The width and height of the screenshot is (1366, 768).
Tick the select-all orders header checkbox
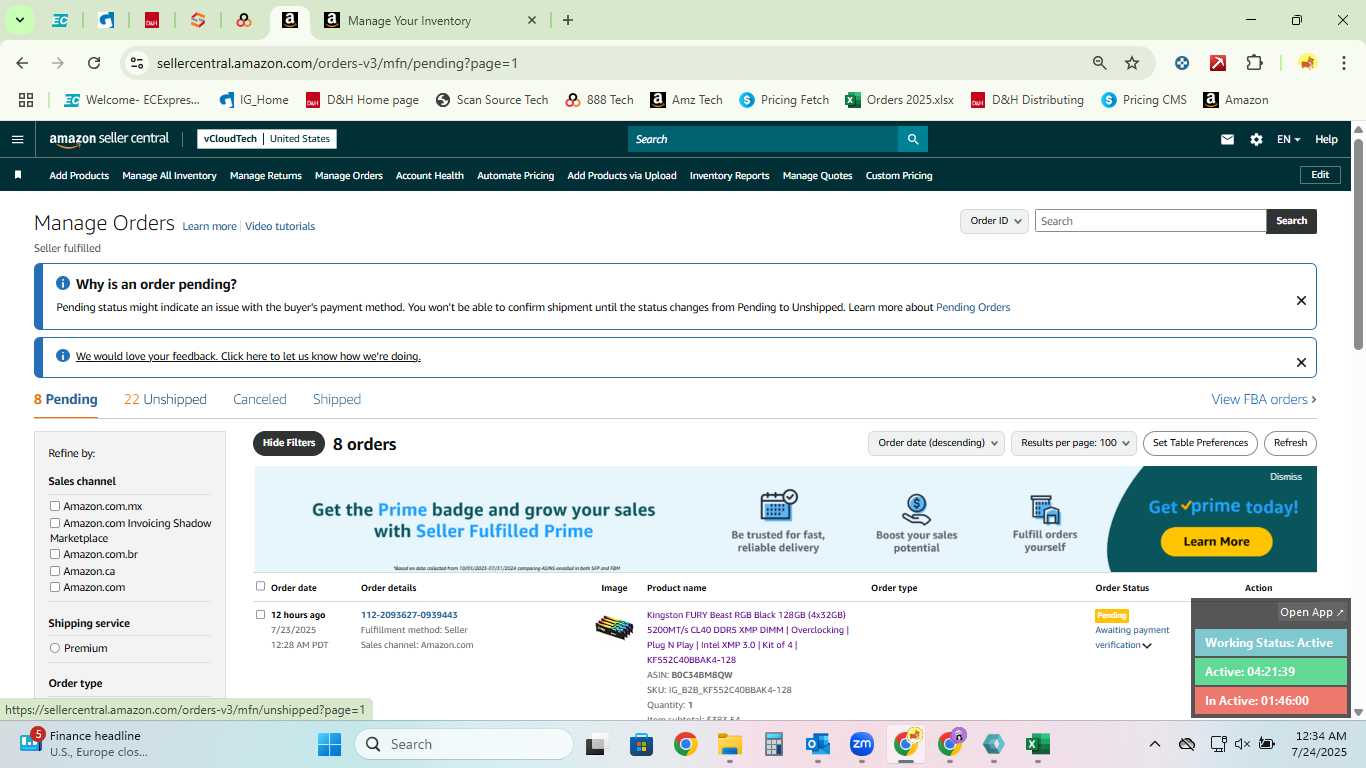point(260,586)
